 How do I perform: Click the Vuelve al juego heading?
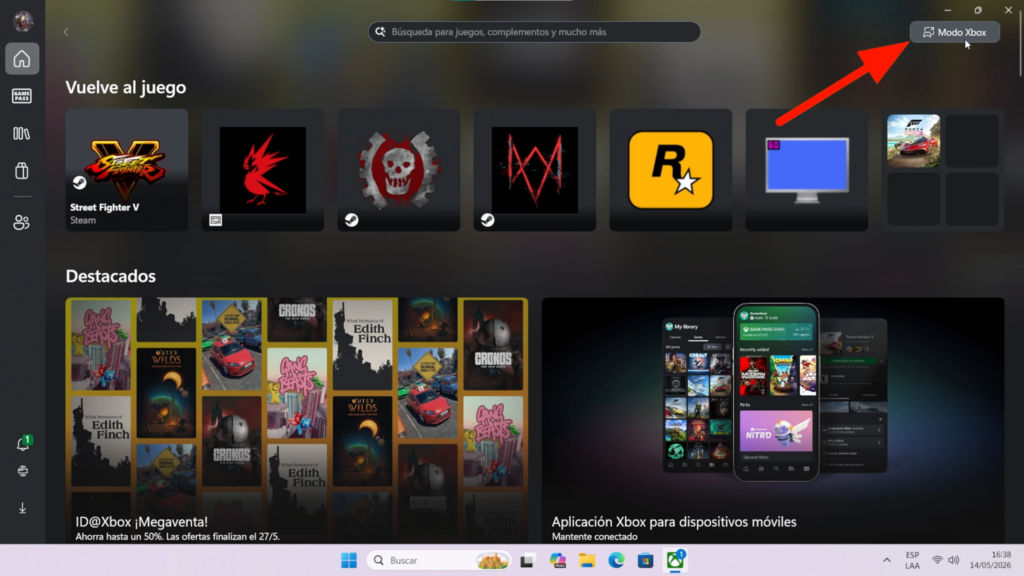tap(126, 88)
